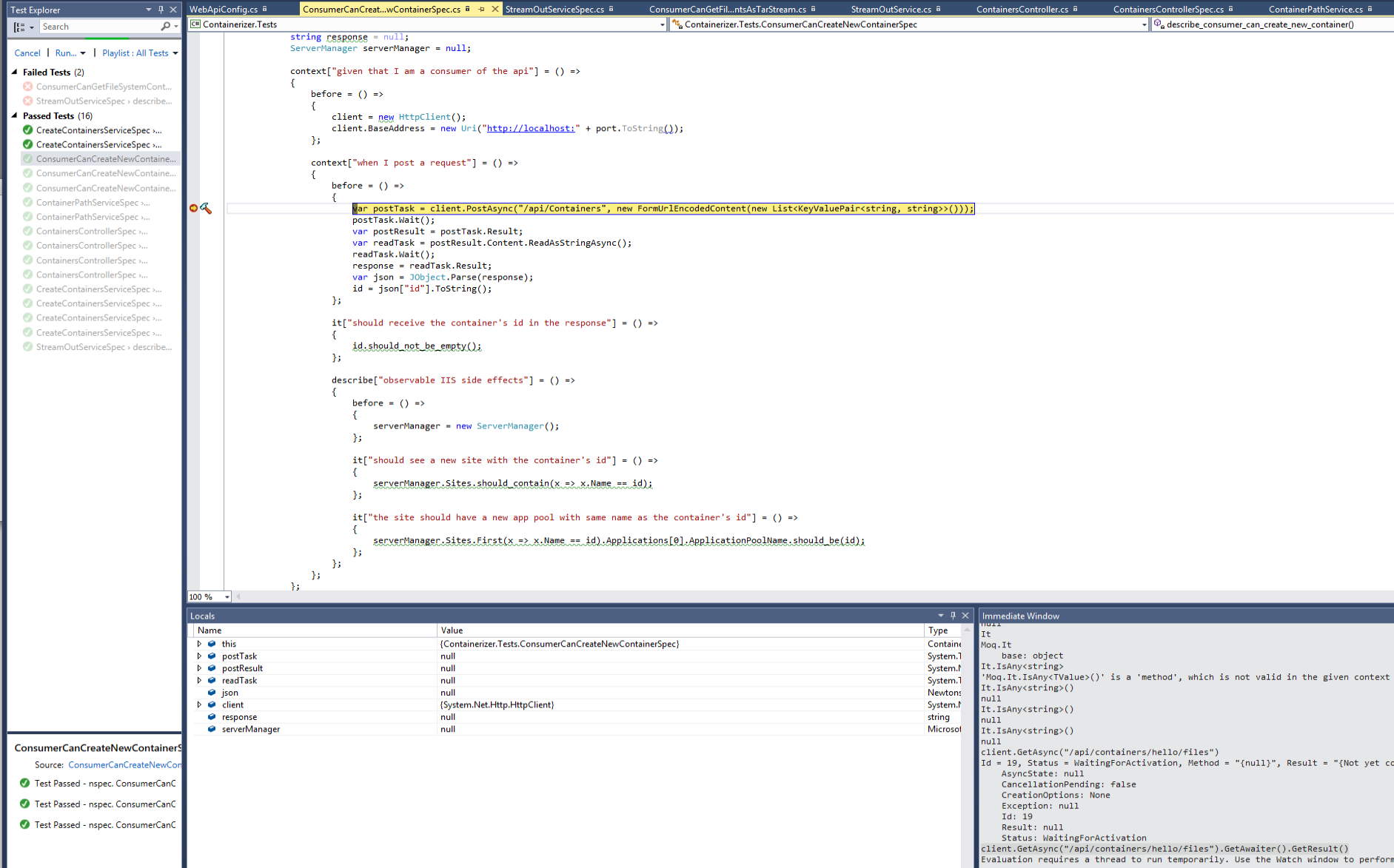
Task: Switch to the ConsumerCanGetFil...ntsAsTarStream.cs tab
Action: [x=728, y=10]
